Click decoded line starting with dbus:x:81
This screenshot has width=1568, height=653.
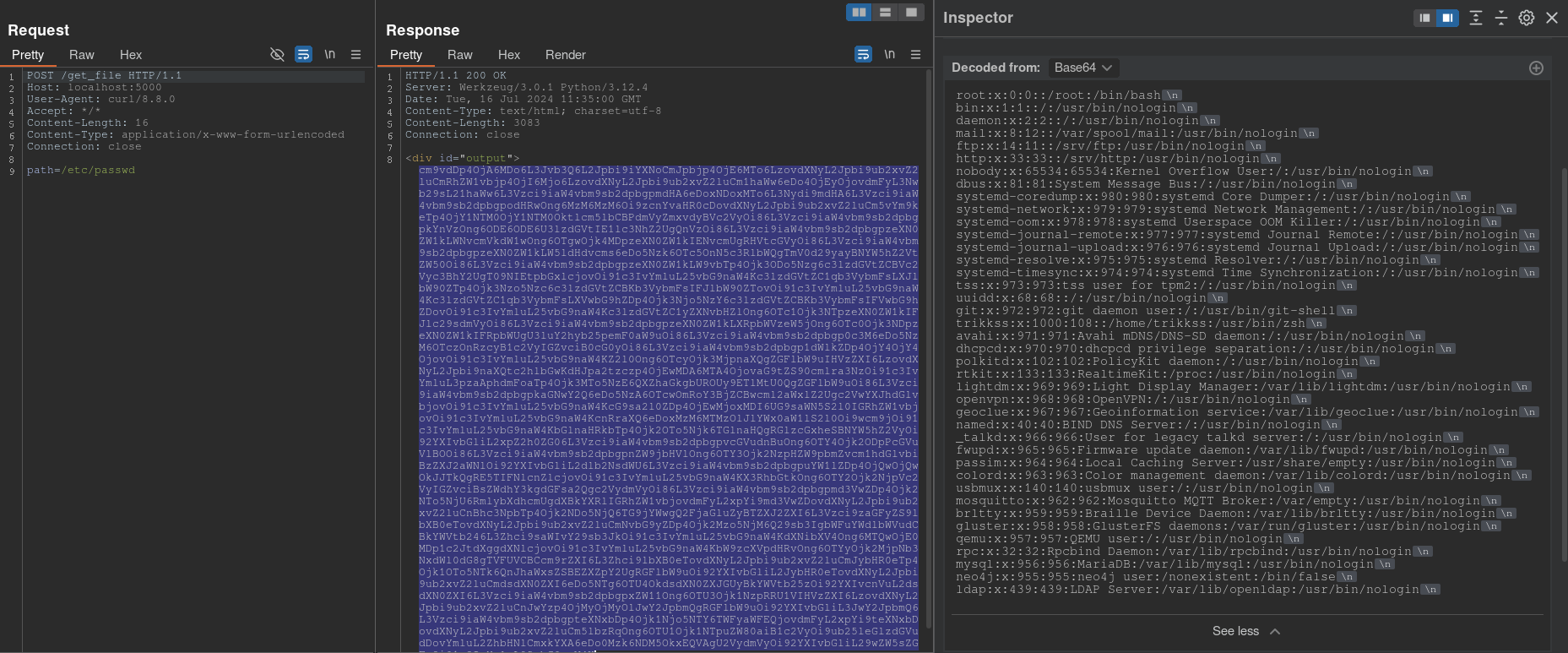(x=1156, y=184)
